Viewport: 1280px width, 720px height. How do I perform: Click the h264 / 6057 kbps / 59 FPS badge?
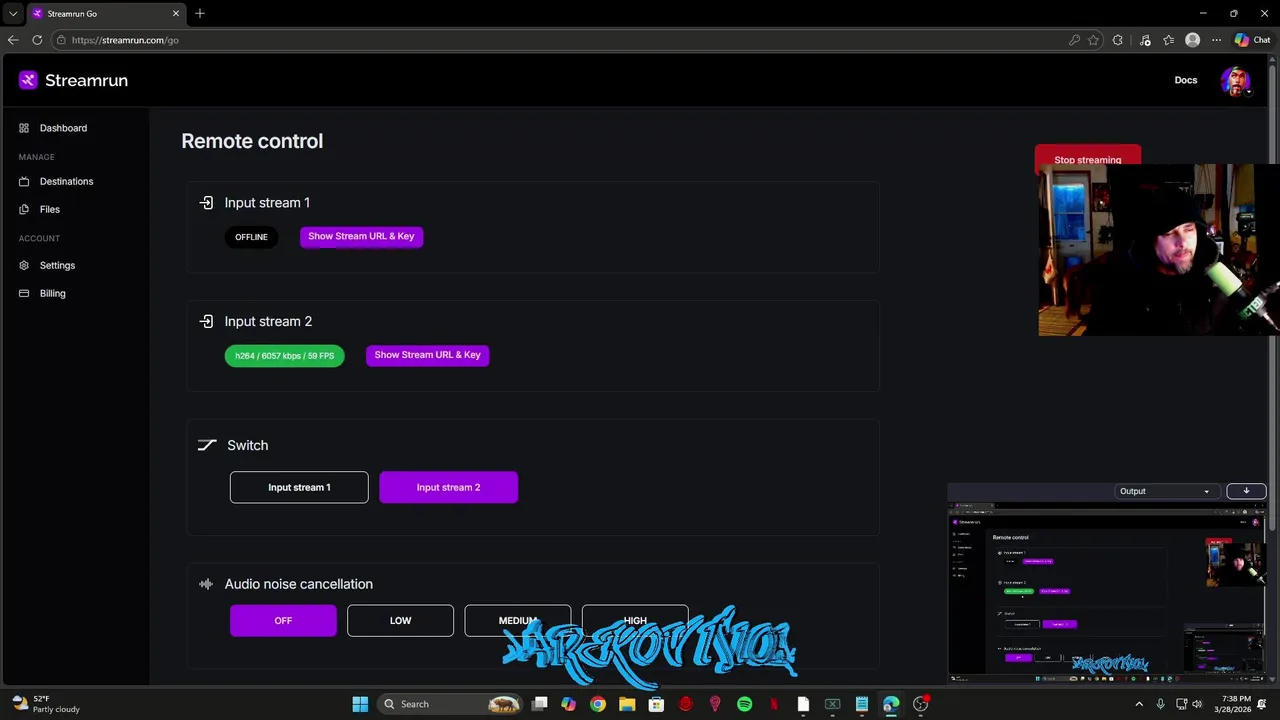point(284,356)
